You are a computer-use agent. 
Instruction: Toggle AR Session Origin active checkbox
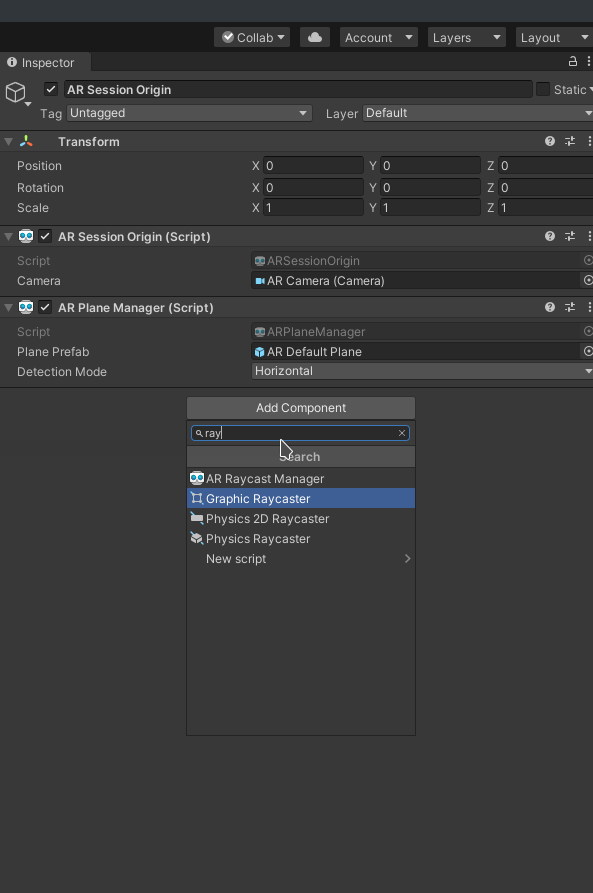51,89
